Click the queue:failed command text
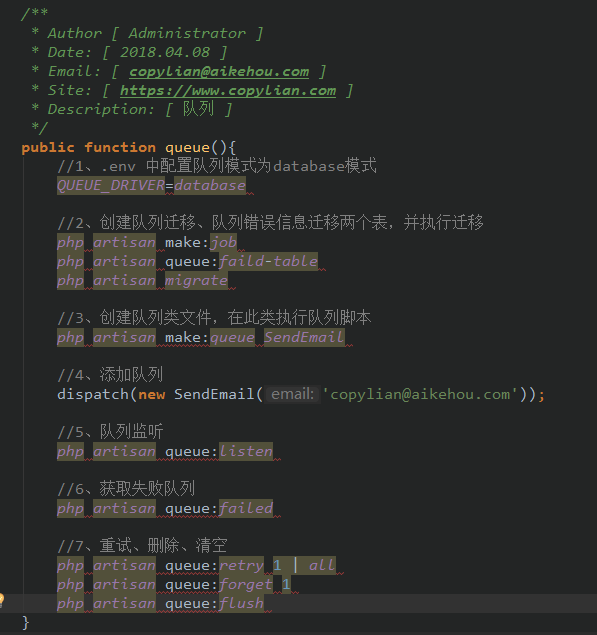This screenshot has width=597, height=635. pyautogui.click(x=219, y=509)
